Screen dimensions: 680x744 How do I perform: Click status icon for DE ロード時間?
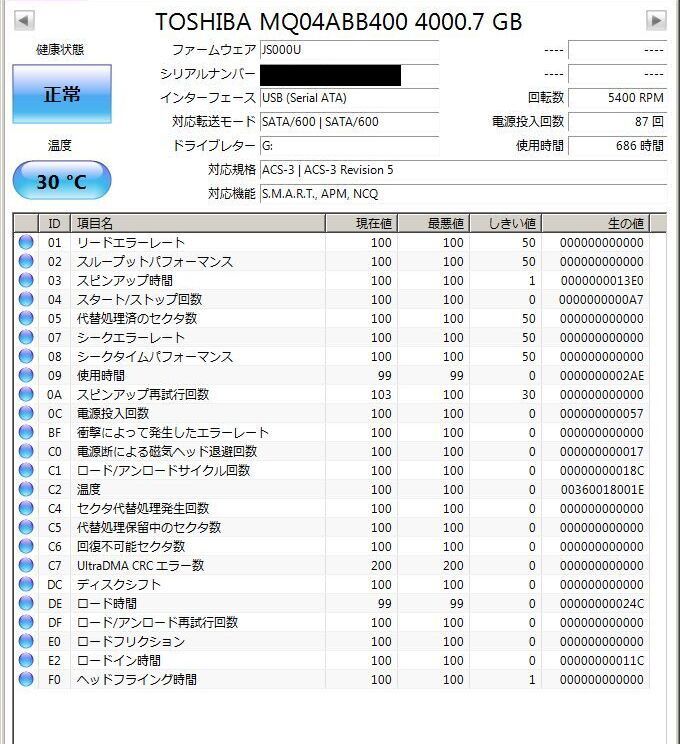point(26,603)
